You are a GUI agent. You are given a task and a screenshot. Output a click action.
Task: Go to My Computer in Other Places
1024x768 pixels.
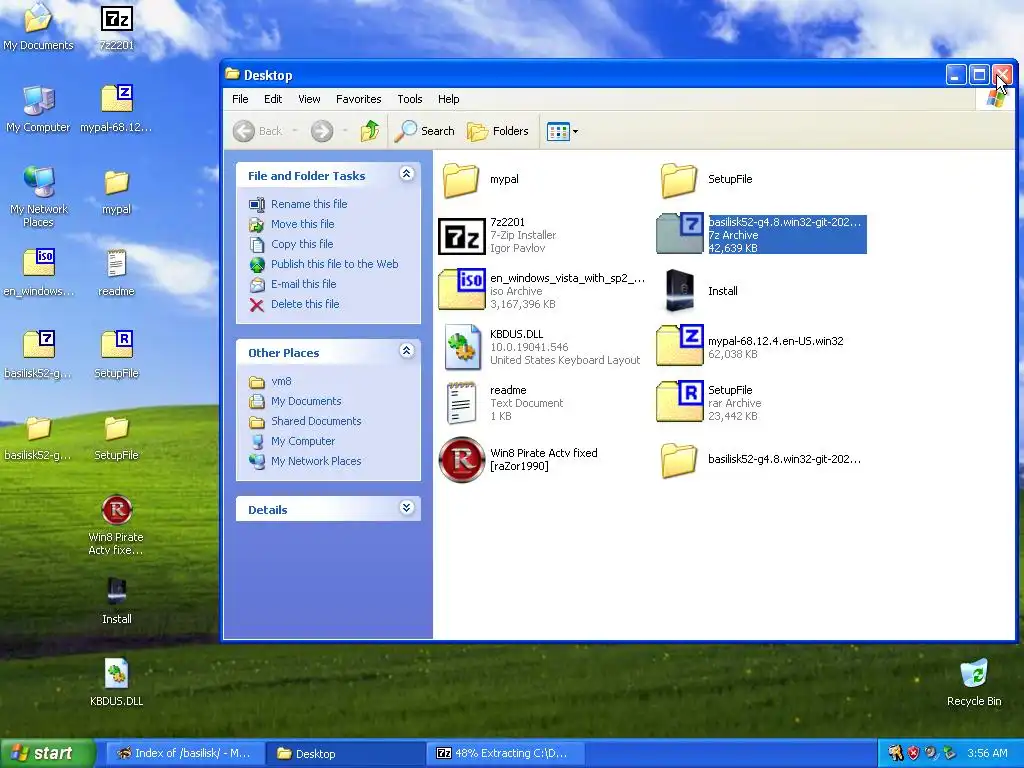(292, 441)
